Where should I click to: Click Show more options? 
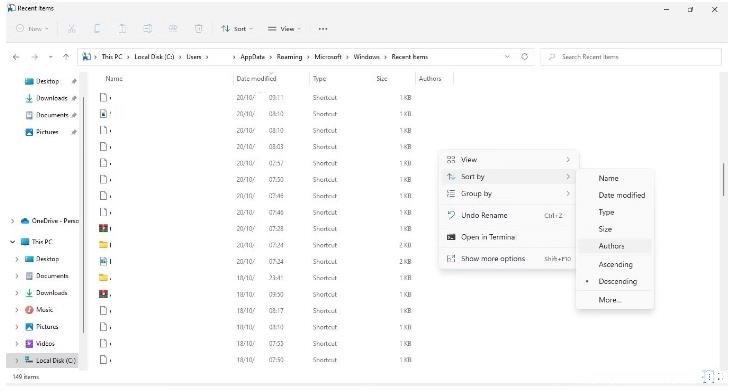[508, 259]
